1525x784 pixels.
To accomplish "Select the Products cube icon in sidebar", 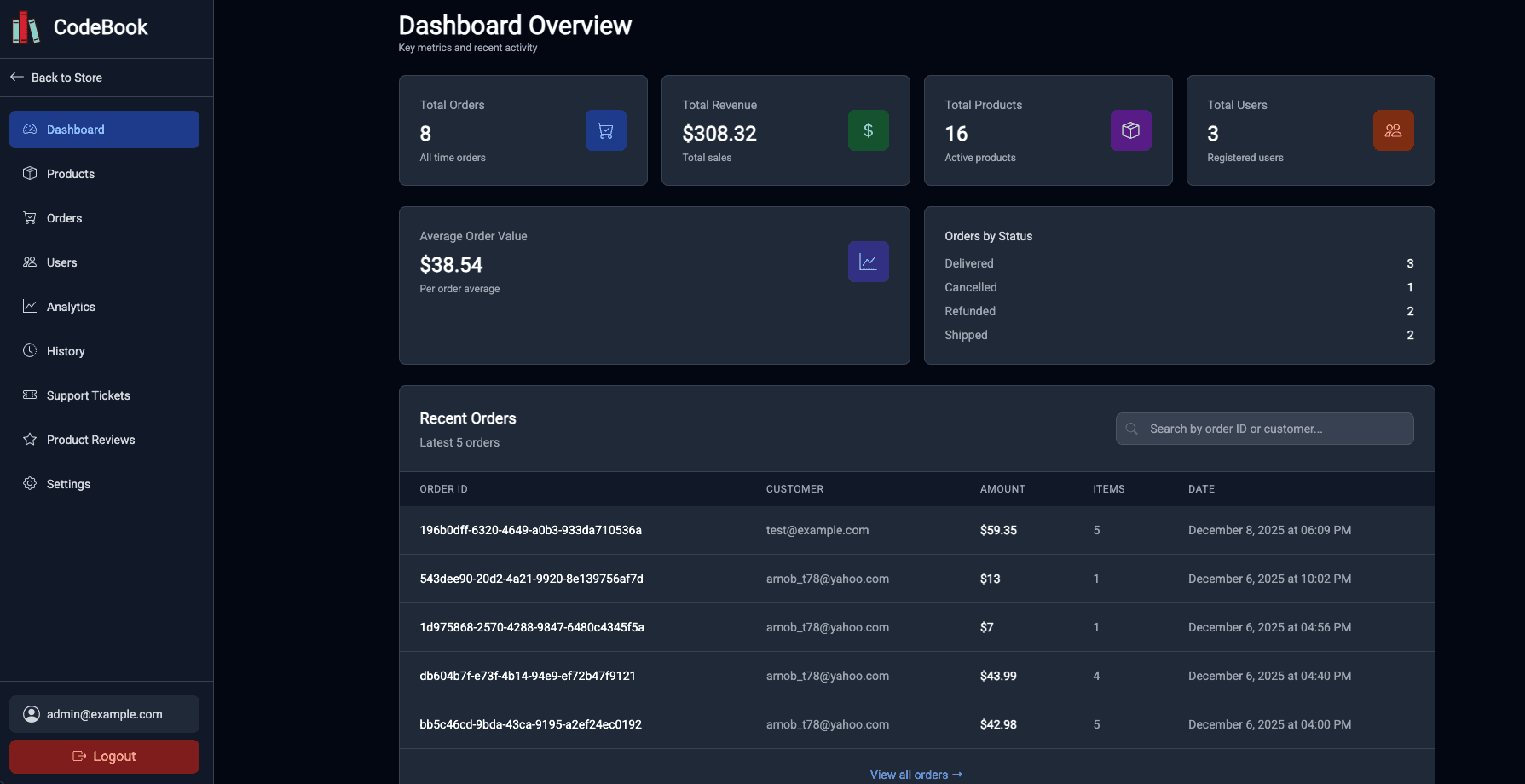I will click(30, 173).
